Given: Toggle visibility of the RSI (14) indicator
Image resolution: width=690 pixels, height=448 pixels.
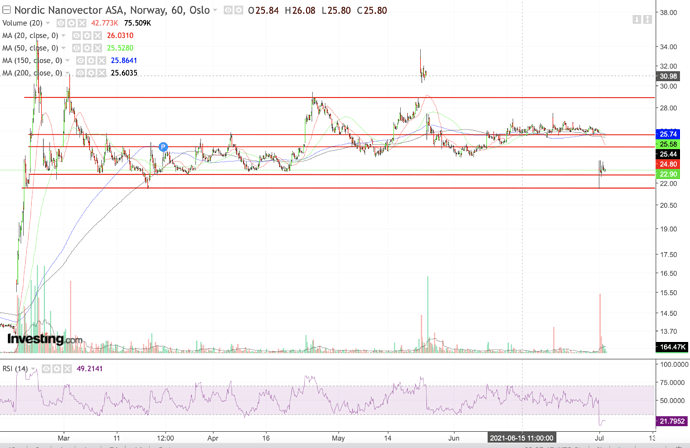Looking at the screenshot, I should (46, 369).
